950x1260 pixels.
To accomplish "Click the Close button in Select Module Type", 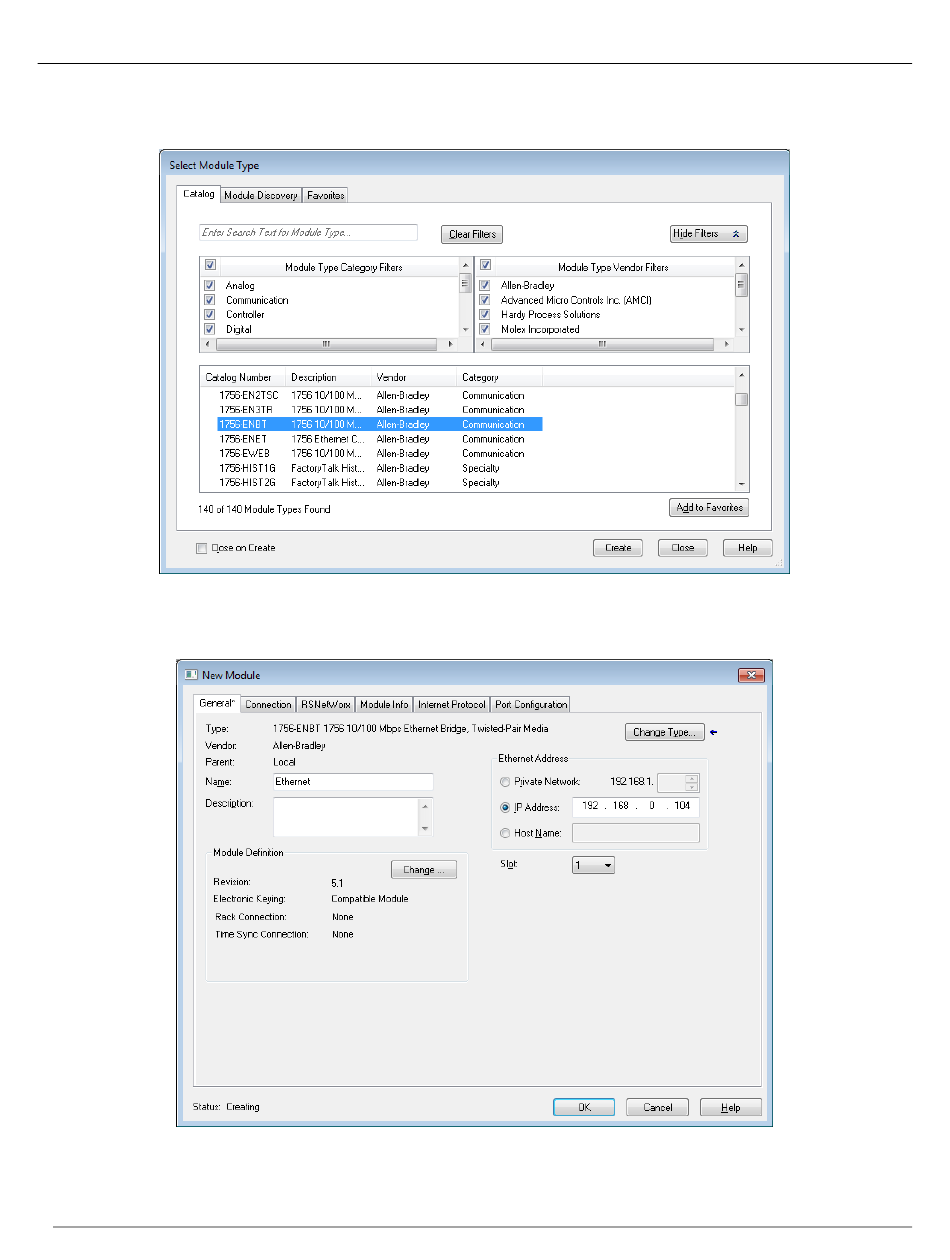I will click(x=683, y=548).
